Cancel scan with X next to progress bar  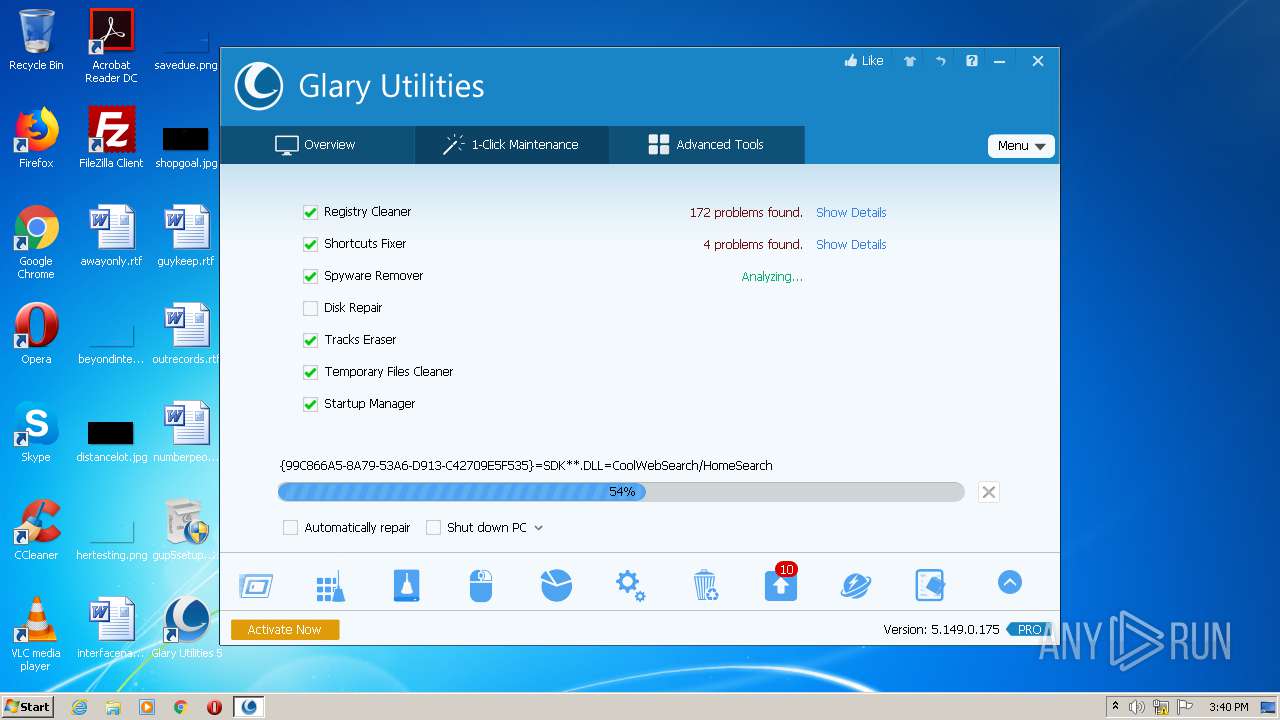[x=988, y=492]
